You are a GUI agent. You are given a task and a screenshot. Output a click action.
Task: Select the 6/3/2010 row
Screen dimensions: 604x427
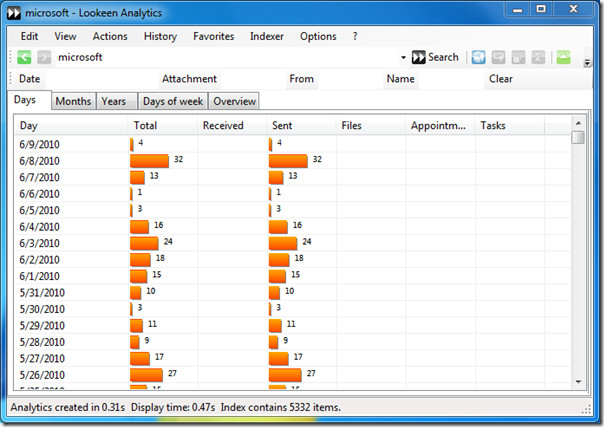click(x=292, y=243)
